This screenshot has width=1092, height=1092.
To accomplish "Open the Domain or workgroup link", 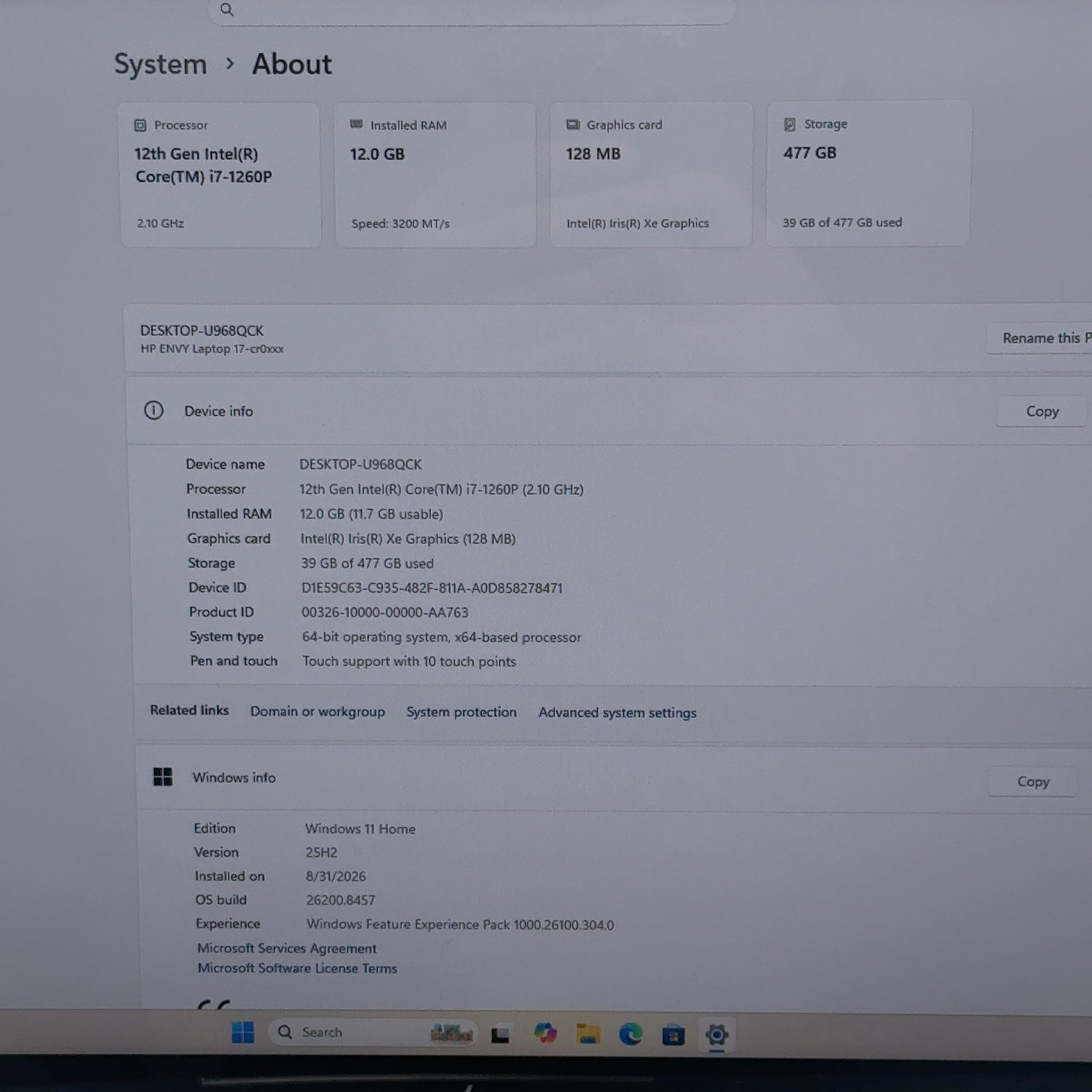I will [317, 711].
